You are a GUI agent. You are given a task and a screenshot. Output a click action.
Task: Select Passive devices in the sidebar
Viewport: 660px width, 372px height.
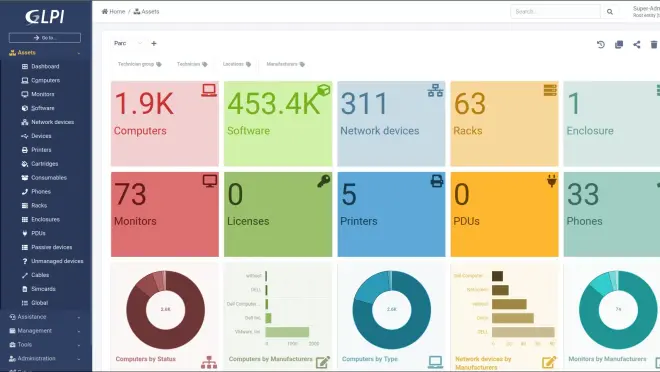(47, 247)
